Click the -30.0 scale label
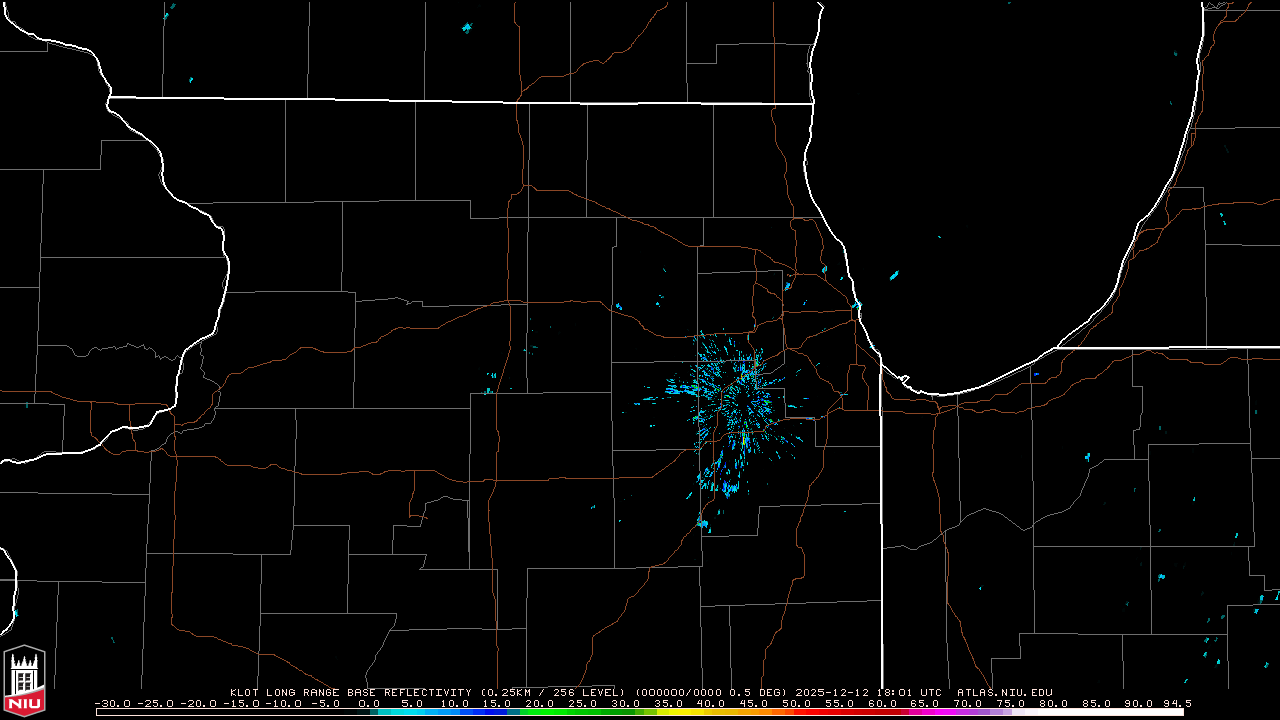This screenshot has width=1280, height=720. pos(113,703)
